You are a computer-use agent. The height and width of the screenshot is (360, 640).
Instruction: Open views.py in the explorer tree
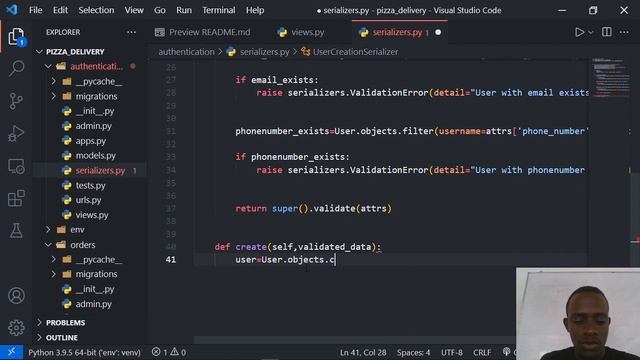(92, 215)
